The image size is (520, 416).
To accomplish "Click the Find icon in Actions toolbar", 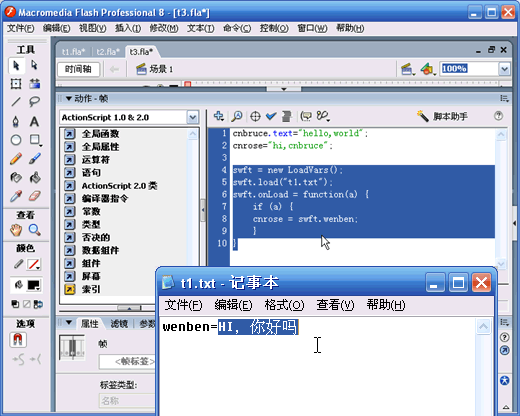I will click(x=237, y=116).
